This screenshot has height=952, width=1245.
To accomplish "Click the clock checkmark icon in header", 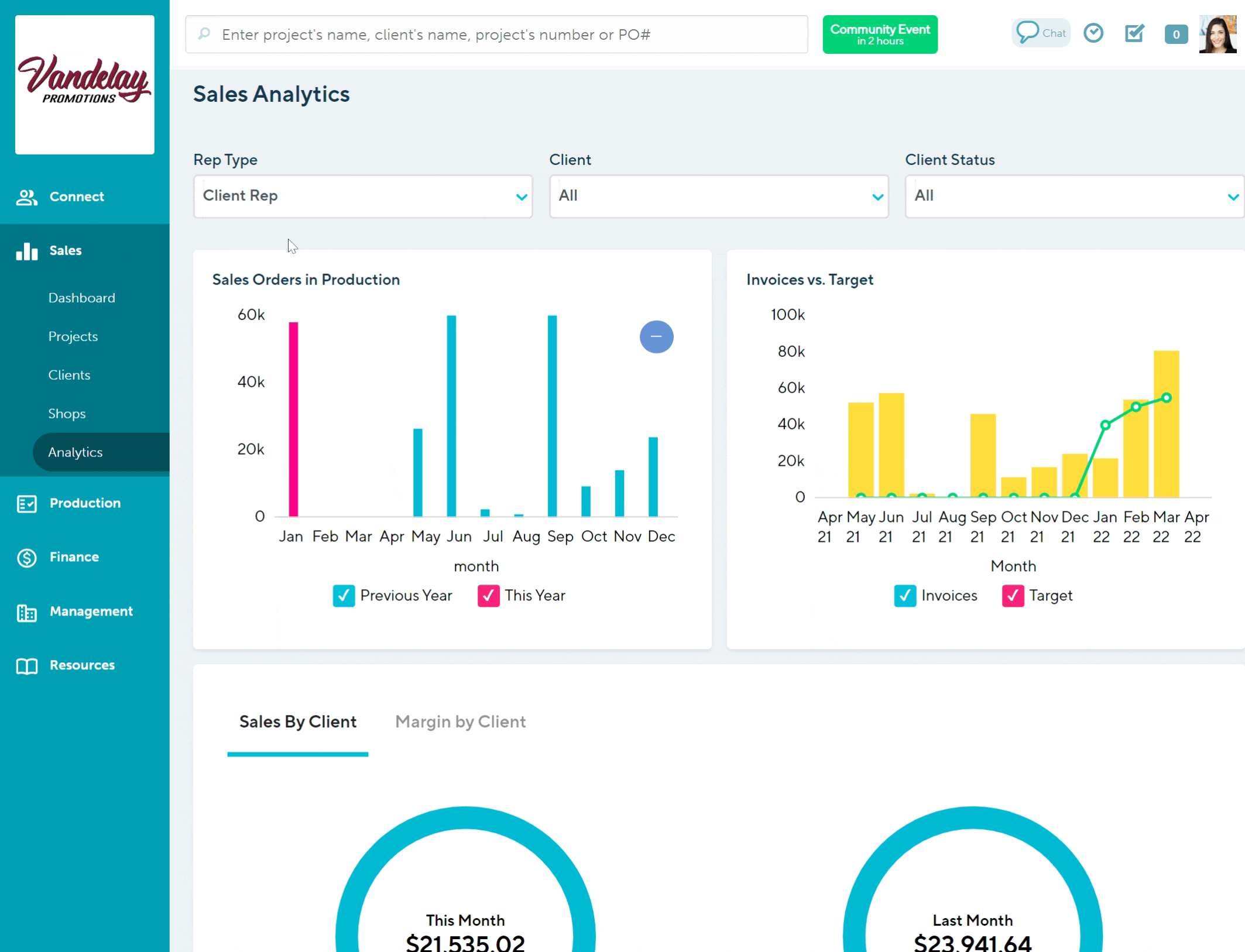I will click(1093, 33).
